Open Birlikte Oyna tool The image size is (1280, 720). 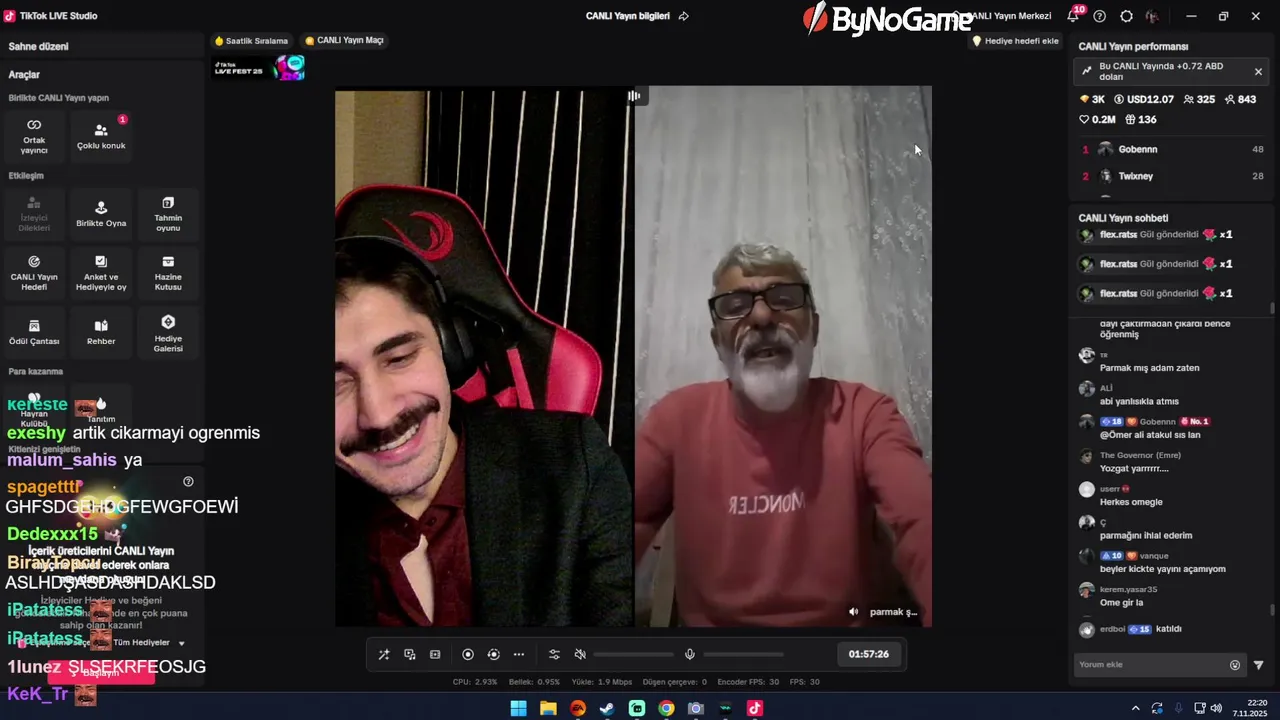(x=101, y=213)
